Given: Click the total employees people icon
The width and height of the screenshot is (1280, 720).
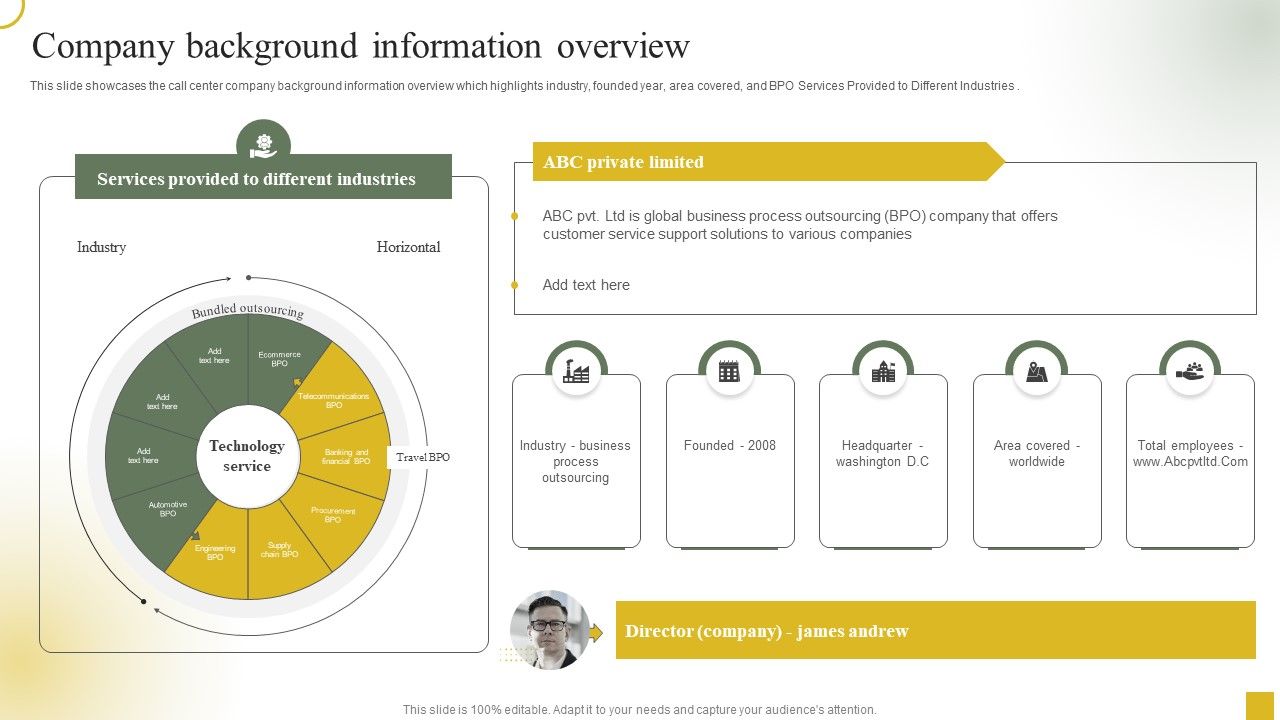Looking at the screenshot, I should (1190, 371).
